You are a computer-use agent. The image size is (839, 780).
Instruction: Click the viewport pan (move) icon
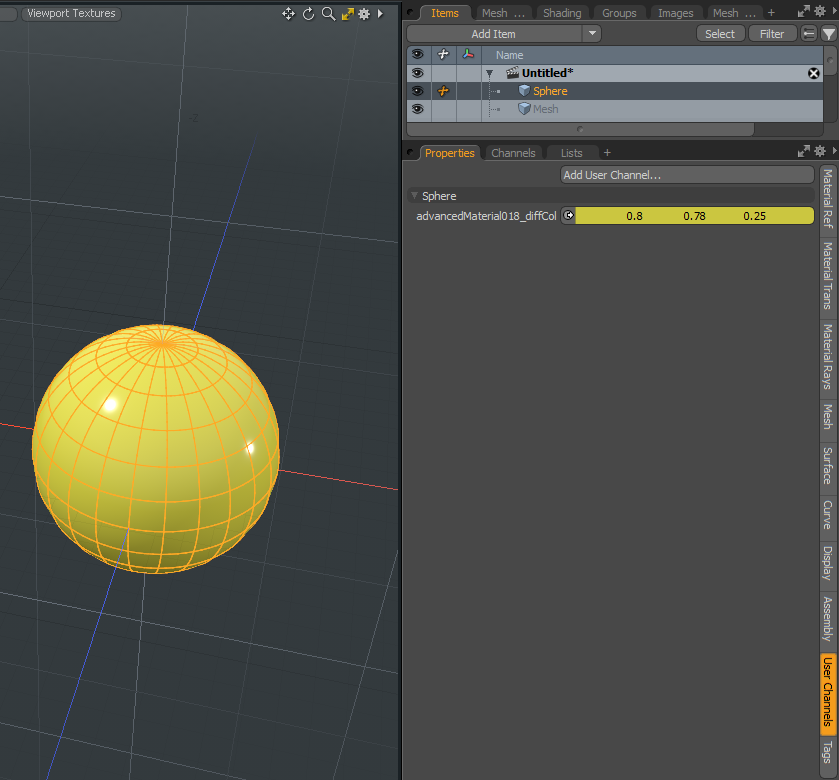[289, 14]
